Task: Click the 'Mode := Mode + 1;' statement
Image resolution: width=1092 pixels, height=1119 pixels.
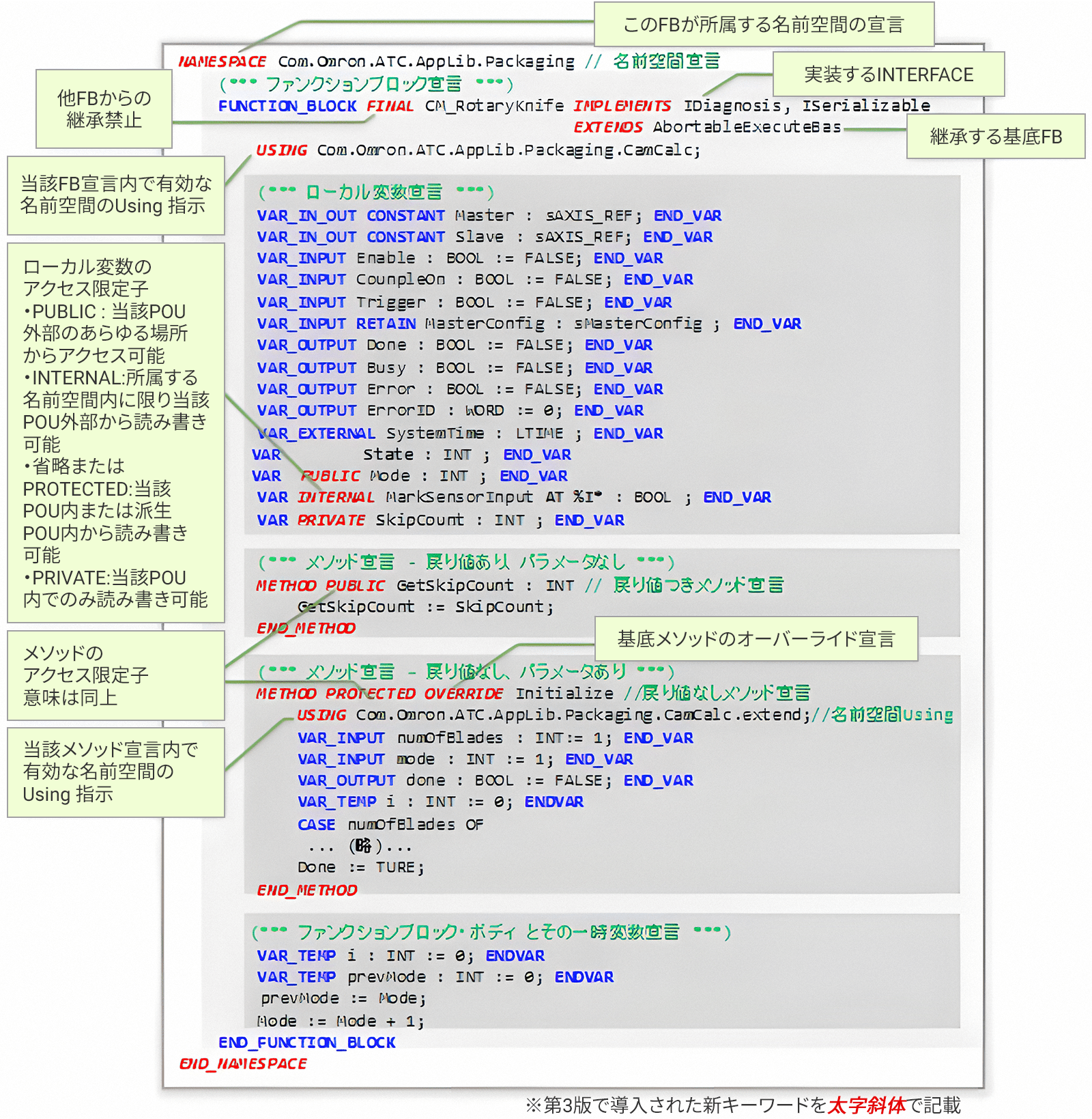Action: (341, 1021)
